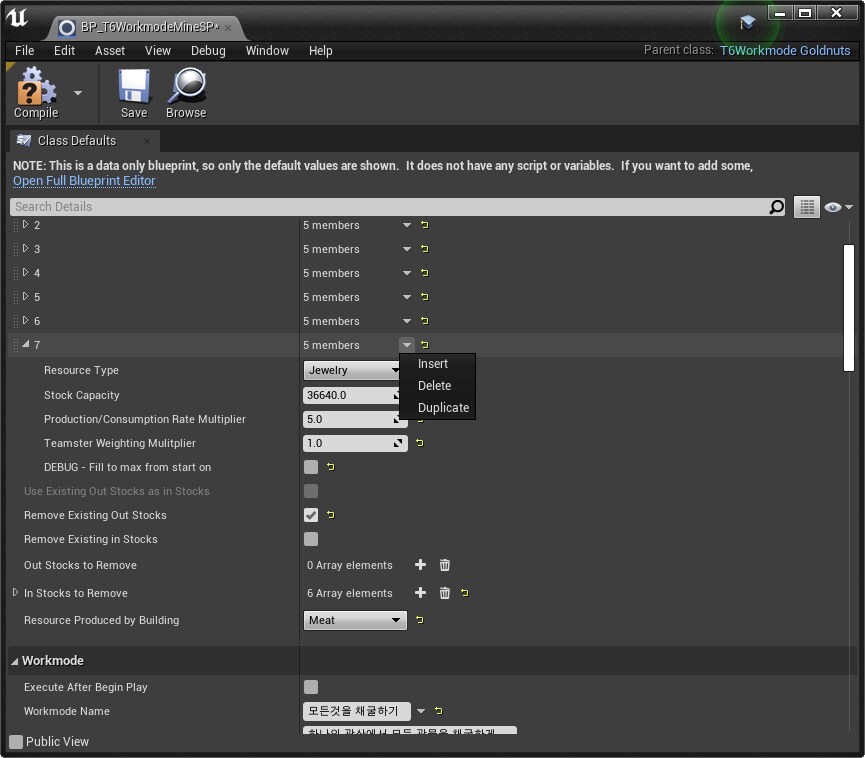Reset Remove Existing Out Stocks to default

coord(330,515)
